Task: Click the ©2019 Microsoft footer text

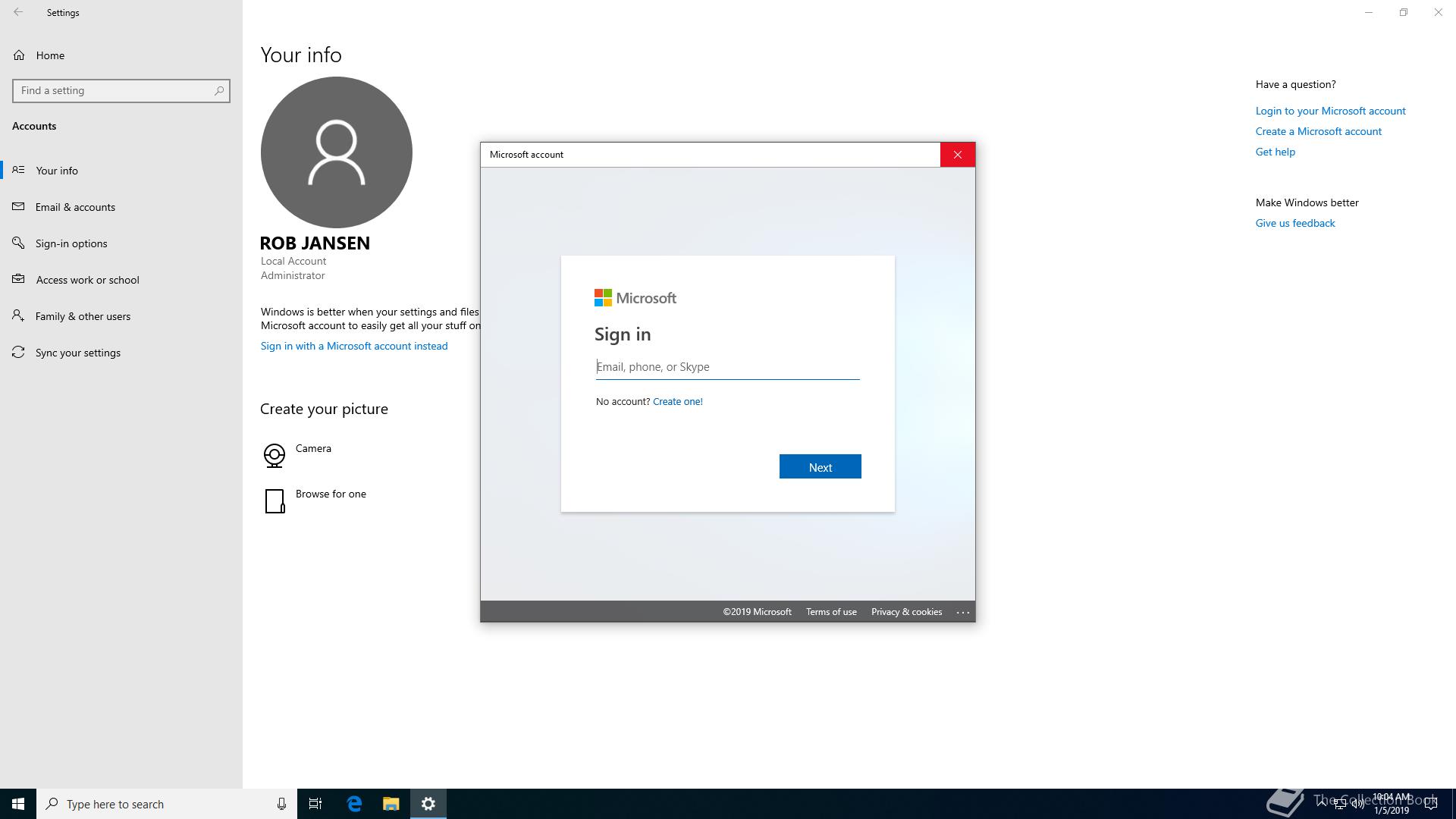Action: (757, 612)
